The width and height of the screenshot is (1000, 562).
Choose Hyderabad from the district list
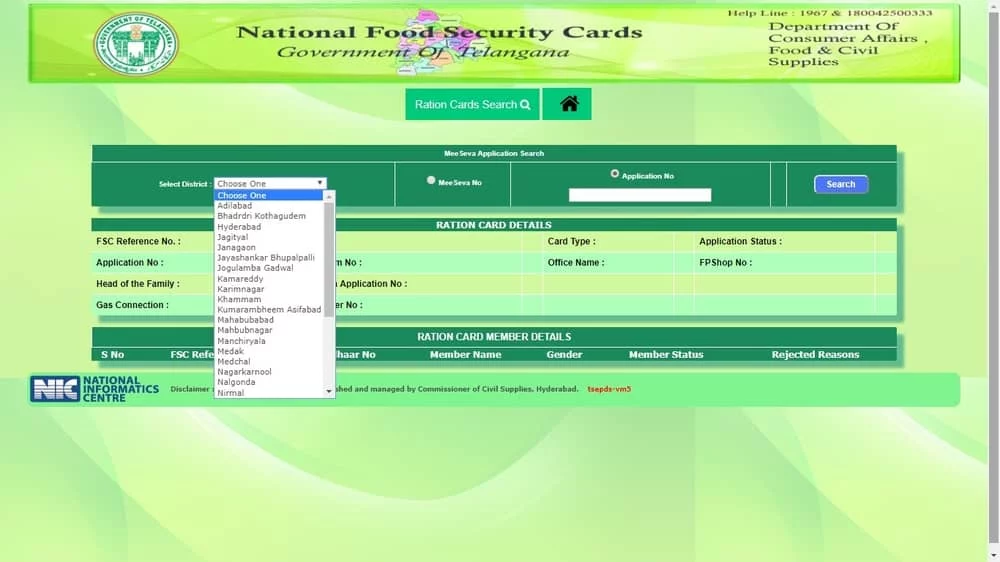tap(239, 226)
